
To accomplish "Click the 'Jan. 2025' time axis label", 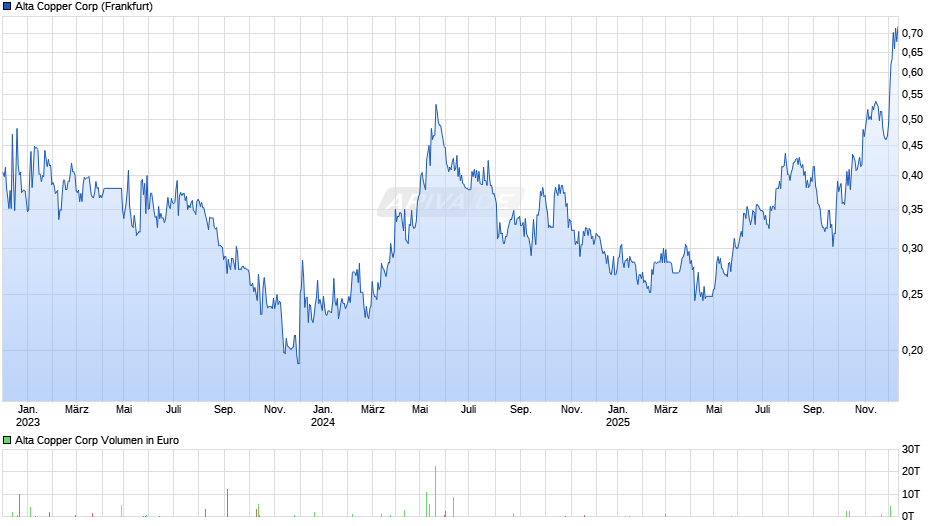I will (617, 416).
